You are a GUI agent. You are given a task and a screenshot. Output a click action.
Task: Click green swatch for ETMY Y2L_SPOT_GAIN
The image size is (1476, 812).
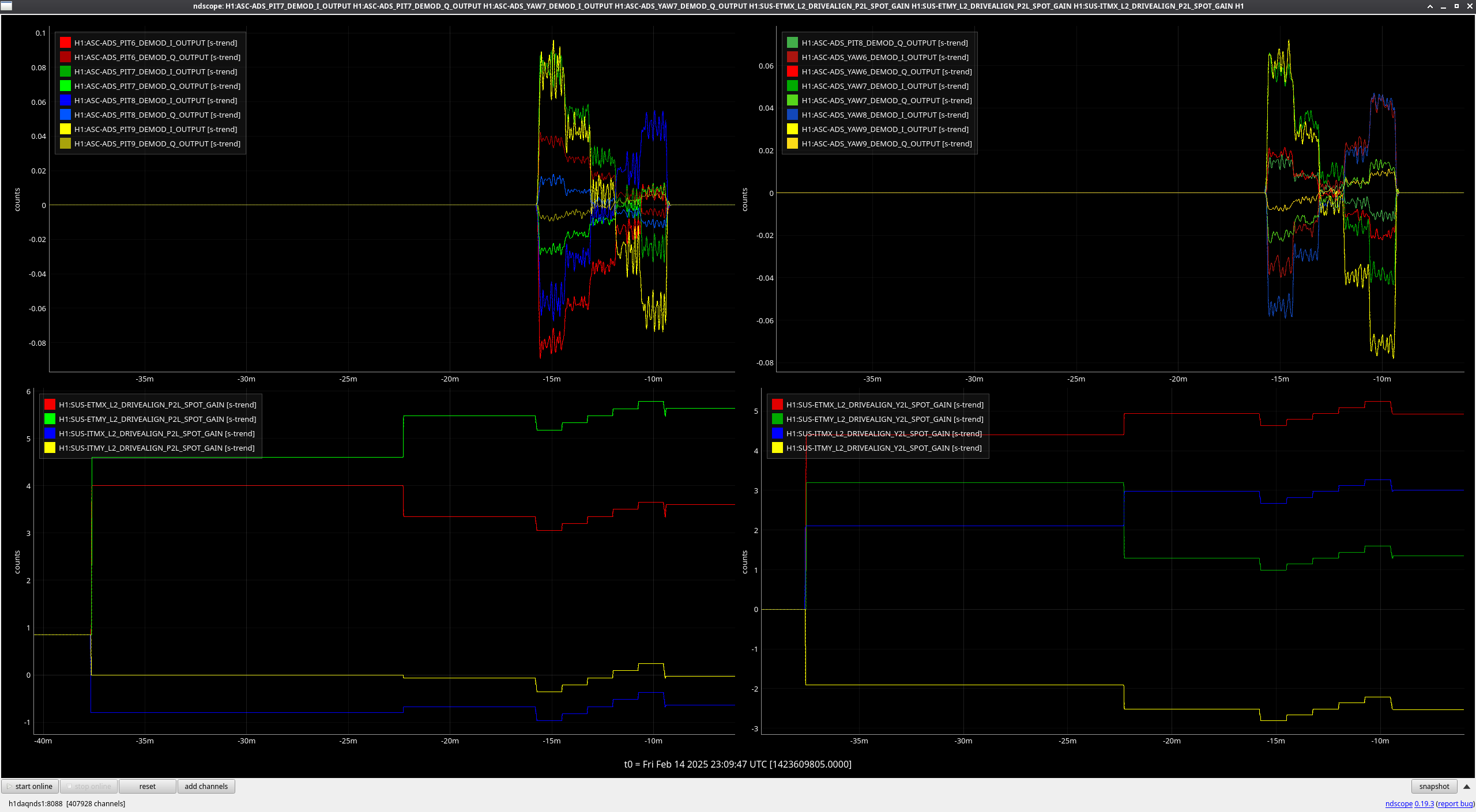777,419
